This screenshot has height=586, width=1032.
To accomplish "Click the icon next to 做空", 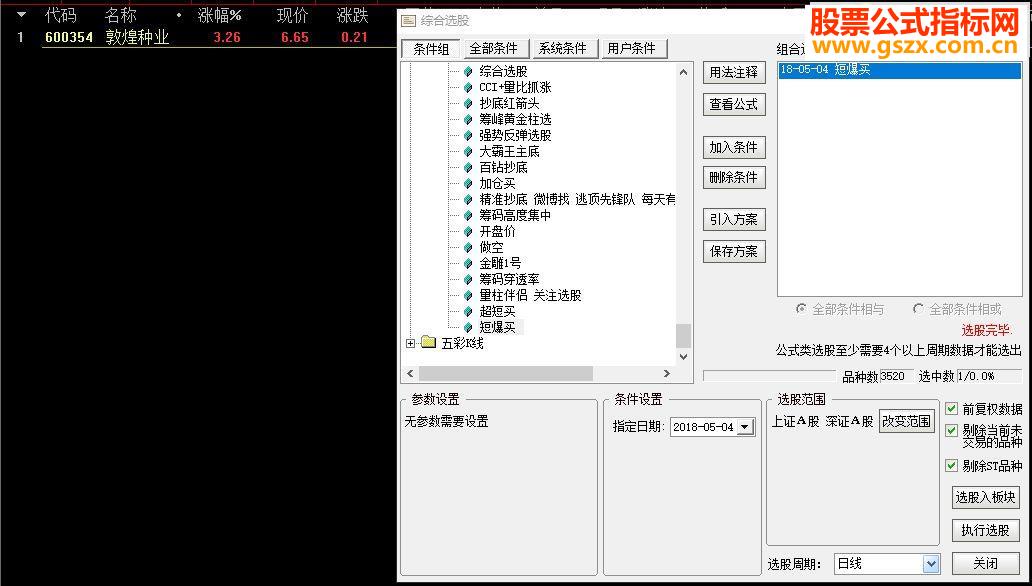I will pyautogui.click(x=468, y=248).
